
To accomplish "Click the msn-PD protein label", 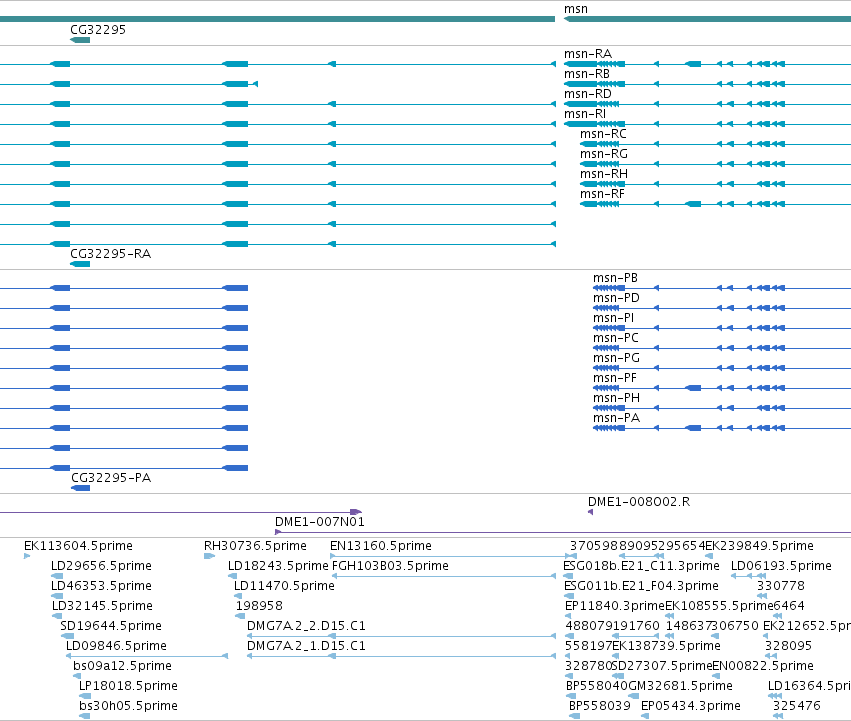I will coord(616,298).
